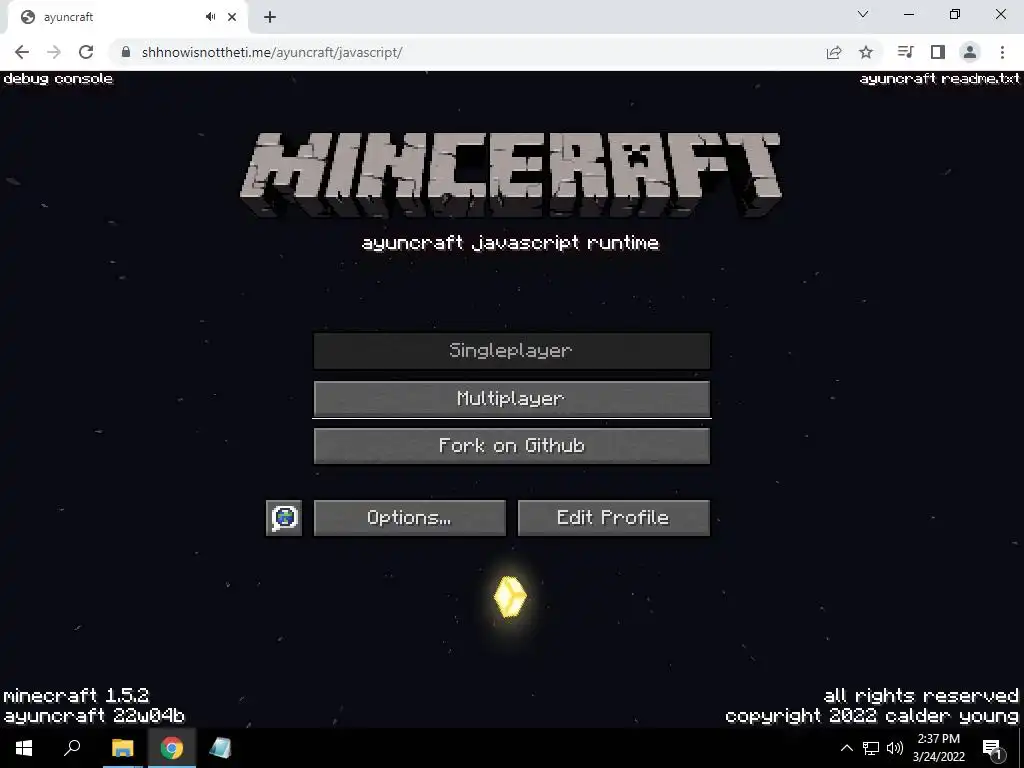Minimize the Chrome window
Image resolution: width=1024 pixels, height=768 pixels.
908,14
